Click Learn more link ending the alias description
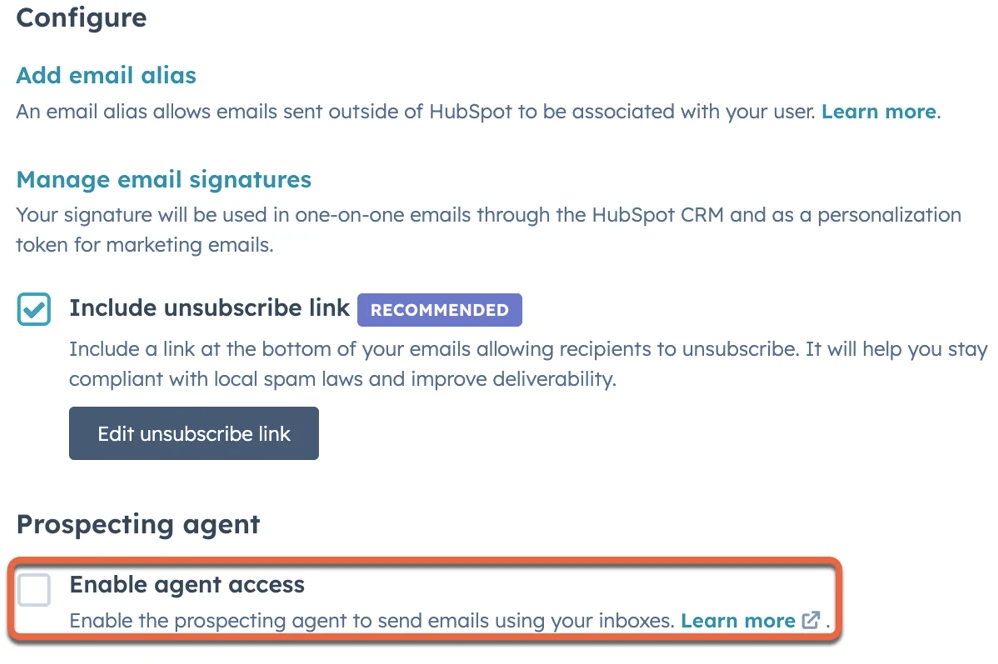 (x=877, y=111)
